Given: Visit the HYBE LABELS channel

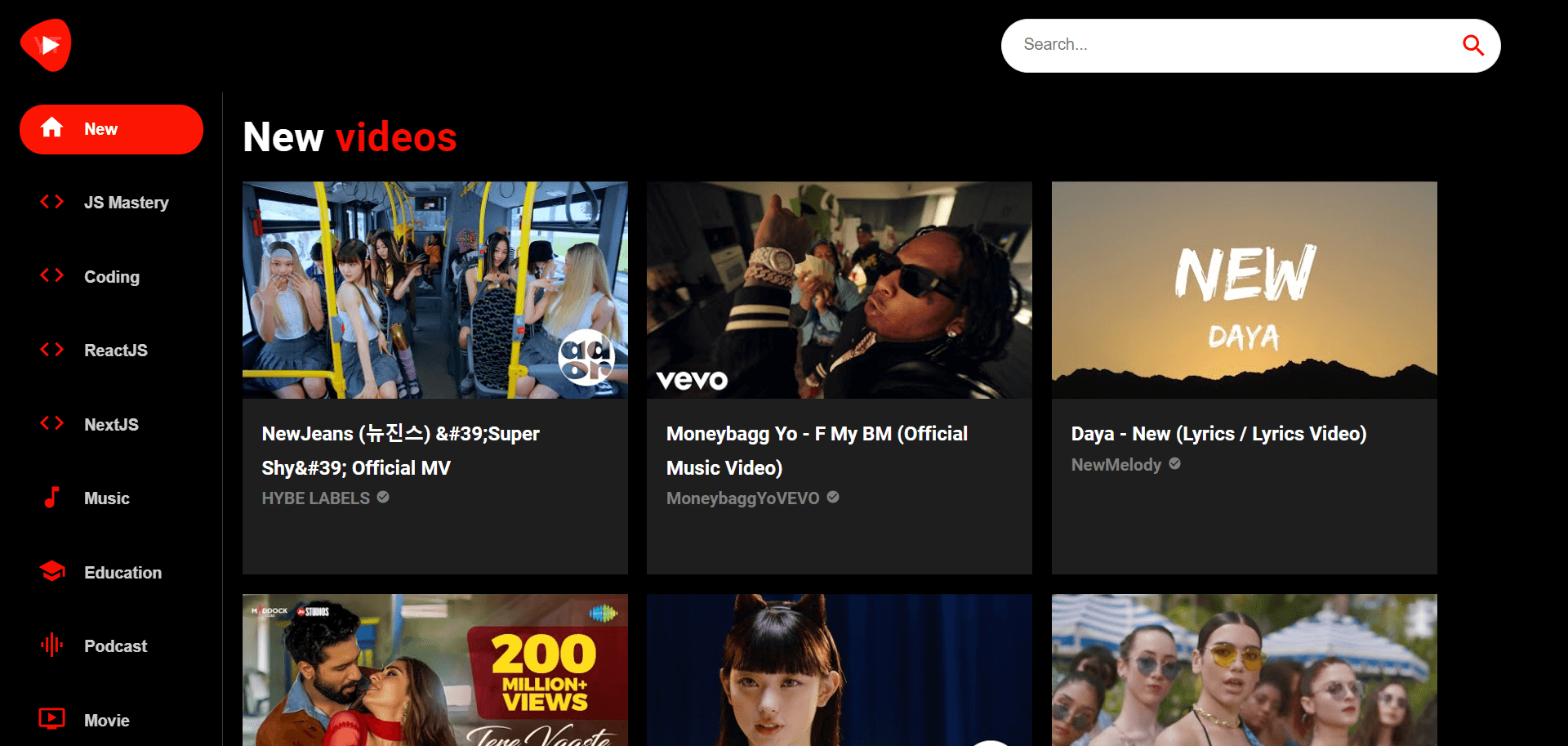Looking at the screenshot, I should (x=316, y=498).
